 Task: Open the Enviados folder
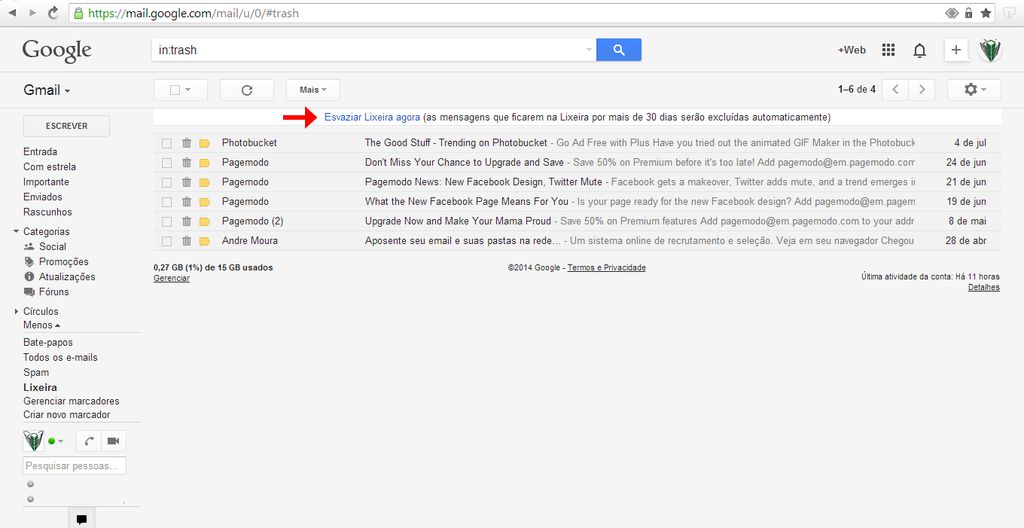tap(42, 197)
